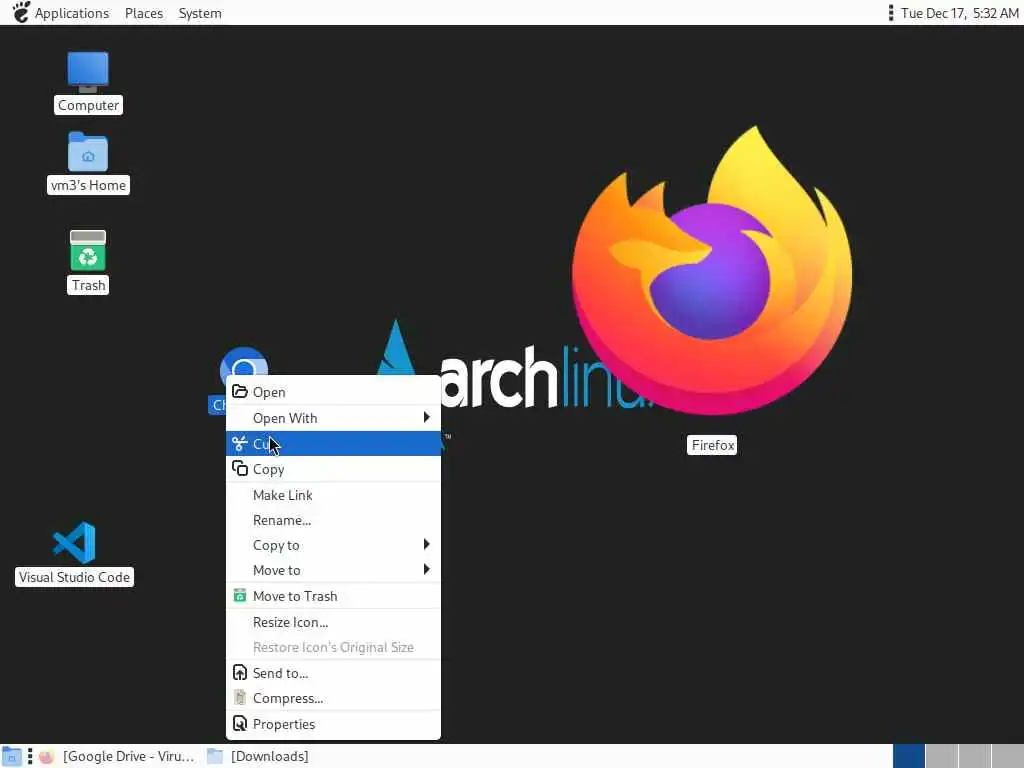Click the taskbar handle beside show desktop
Viewport: 1024px width, 768px height.
pyautogui.click(x=29, y=756)
